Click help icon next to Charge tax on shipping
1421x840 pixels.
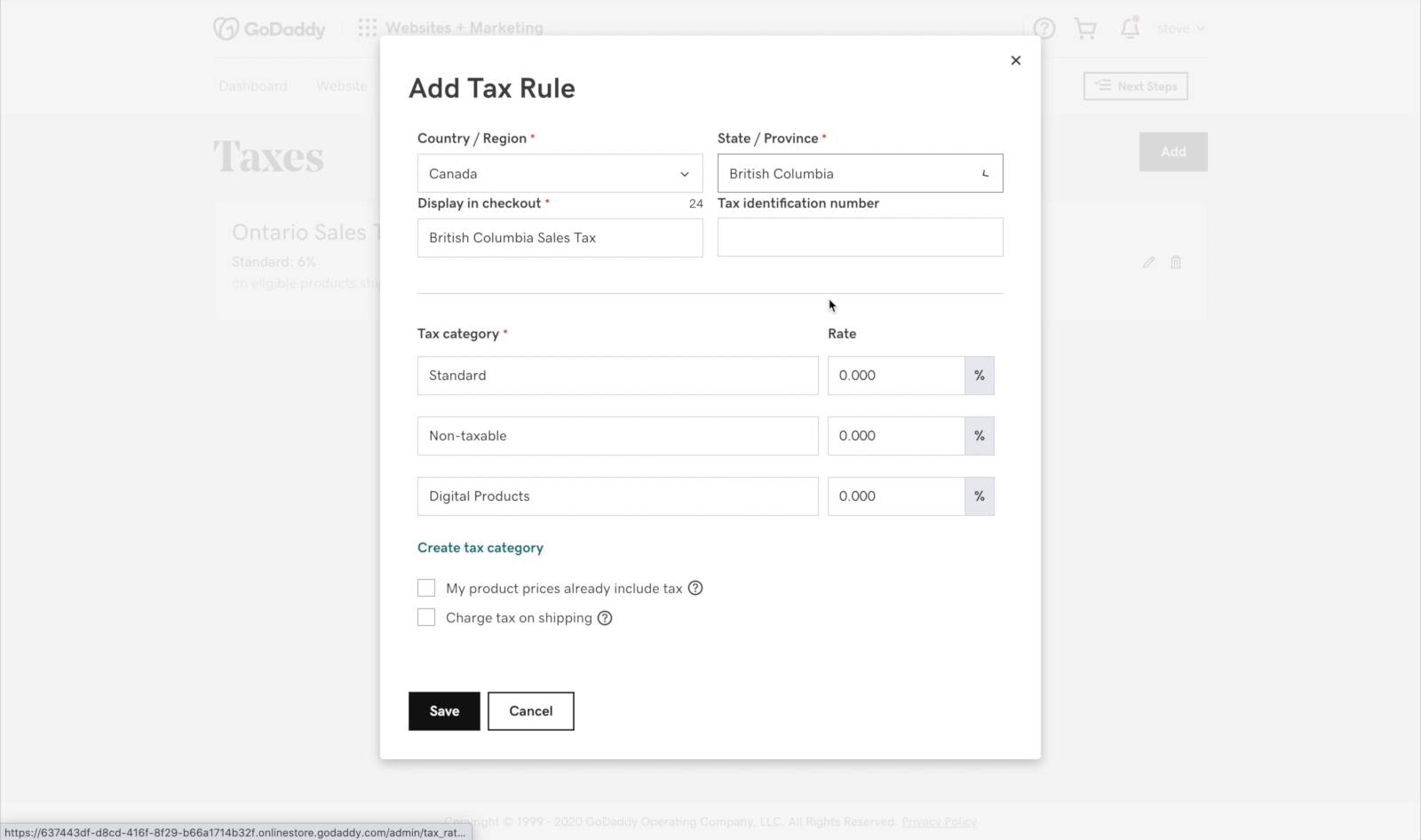(605, 618)
